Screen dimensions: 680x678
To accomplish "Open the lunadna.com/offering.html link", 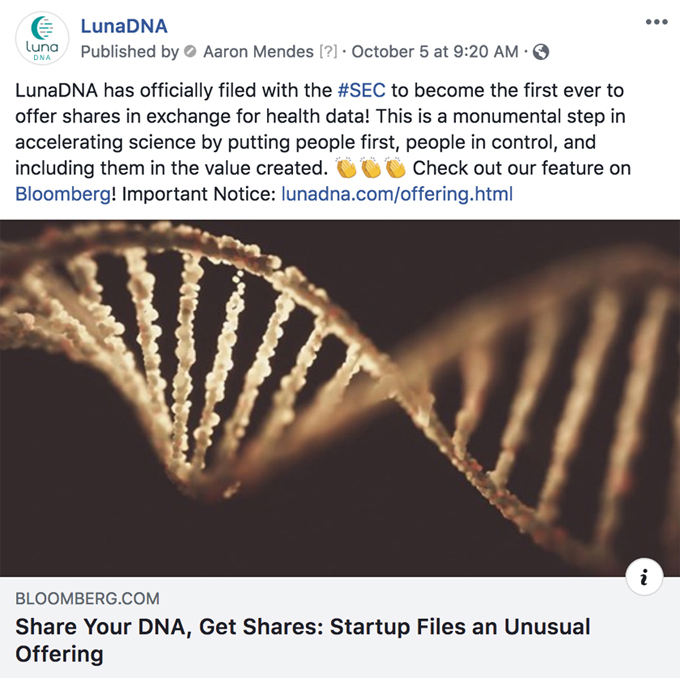I will point(397,193).
